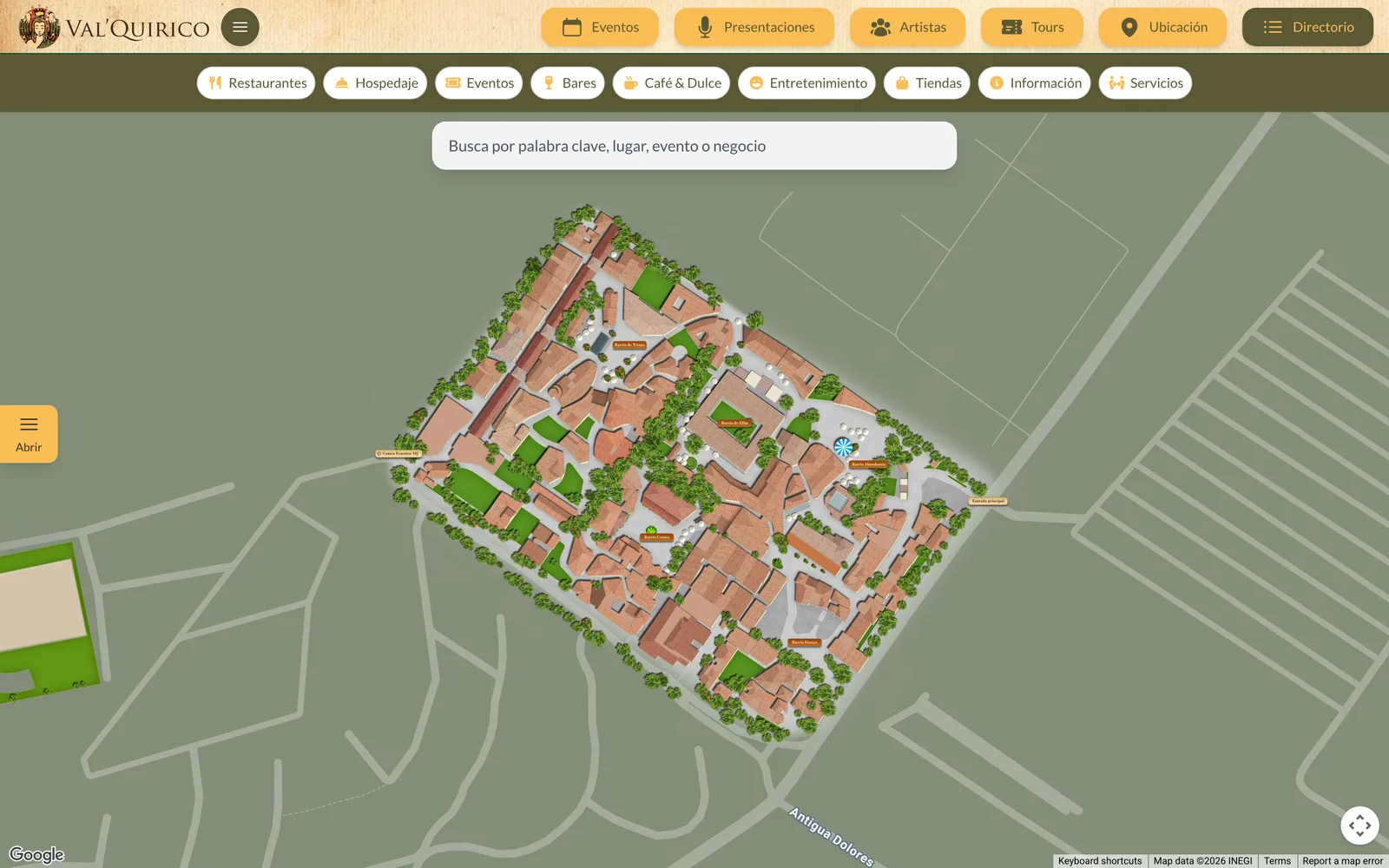This screenshot has width=1389, height=868.
Task: Click the Map data ©2026 INEGI text
Action: pos(1202,861)
